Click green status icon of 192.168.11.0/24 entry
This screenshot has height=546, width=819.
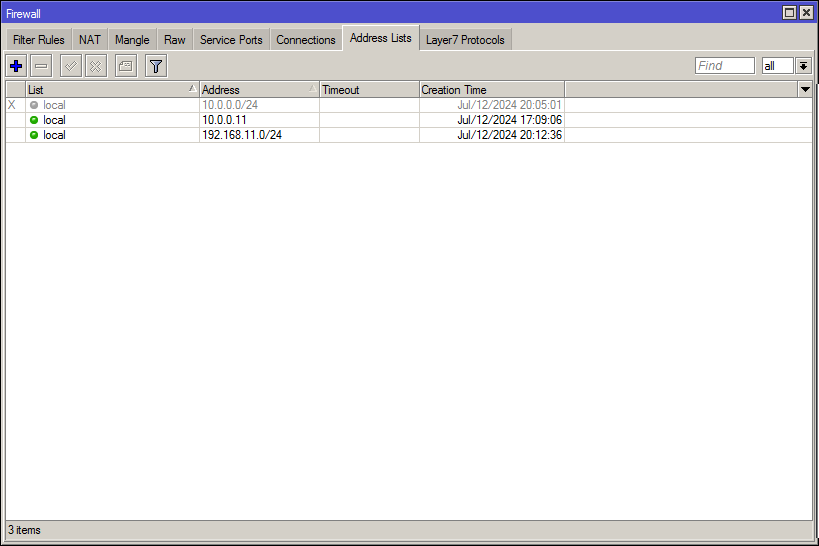click(34, 135)
